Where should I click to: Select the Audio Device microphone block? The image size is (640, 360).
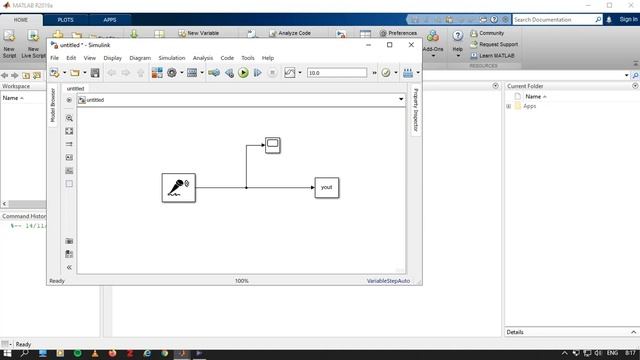(x=179, y=188)
